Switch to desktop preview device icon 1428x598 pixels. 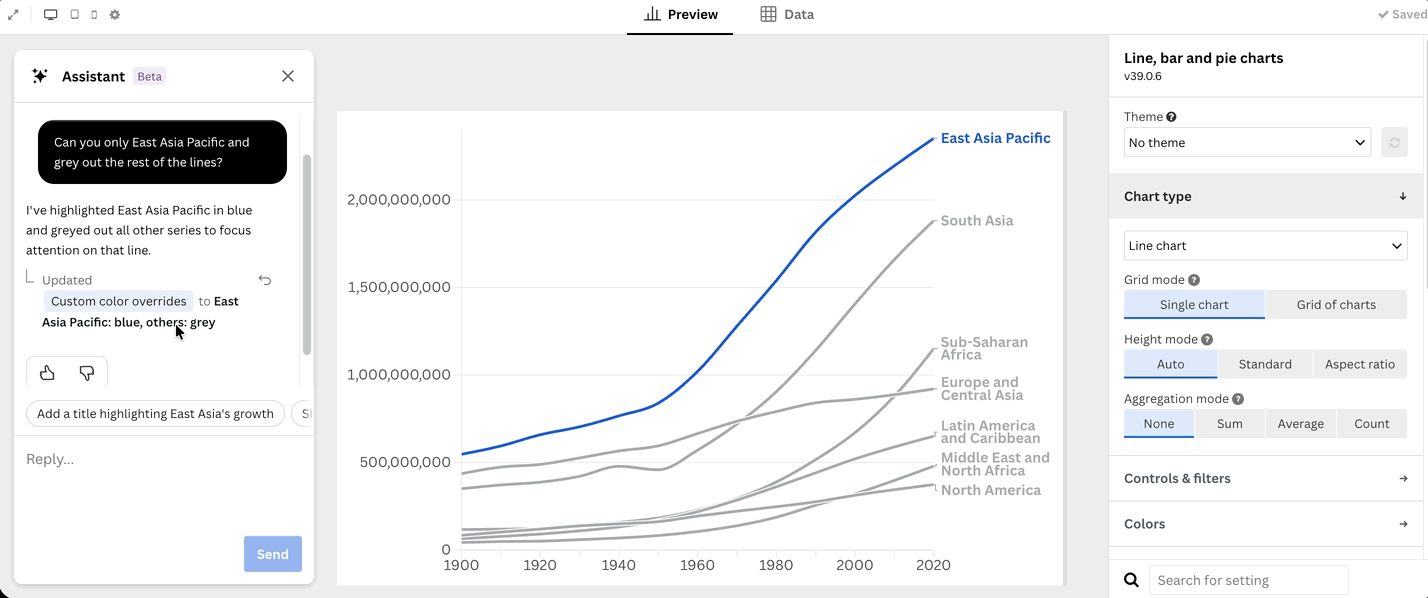point(51,15)
